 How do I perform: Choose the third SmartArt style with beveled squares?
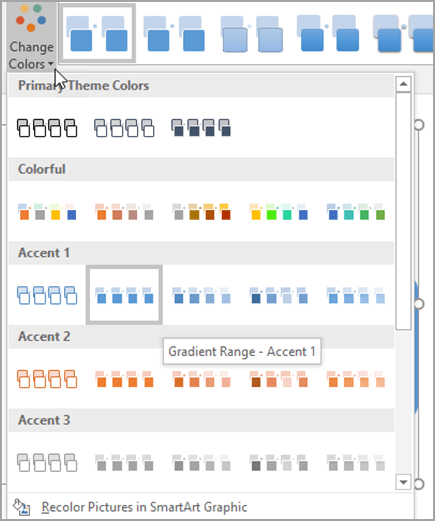click(x=252, y=34)
